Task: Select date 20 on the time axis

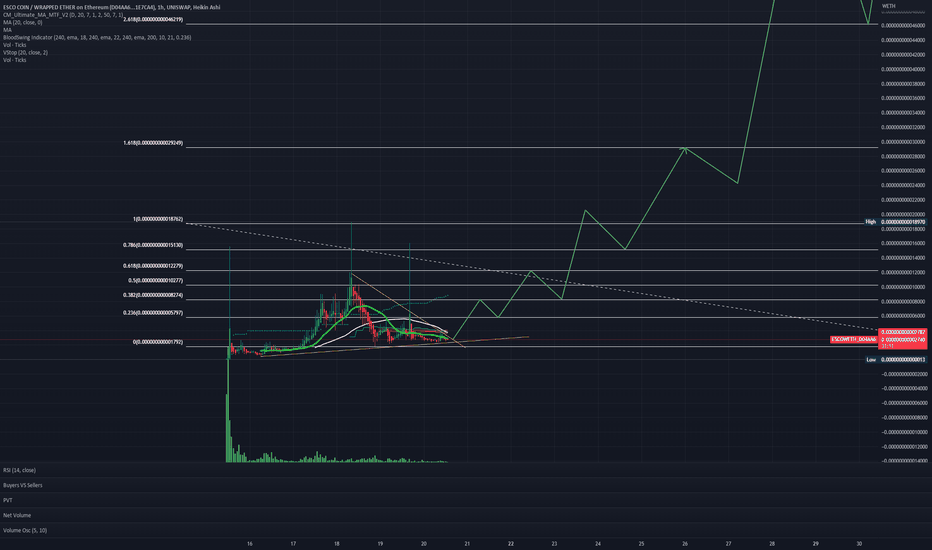Action: [x=424, y=543]
